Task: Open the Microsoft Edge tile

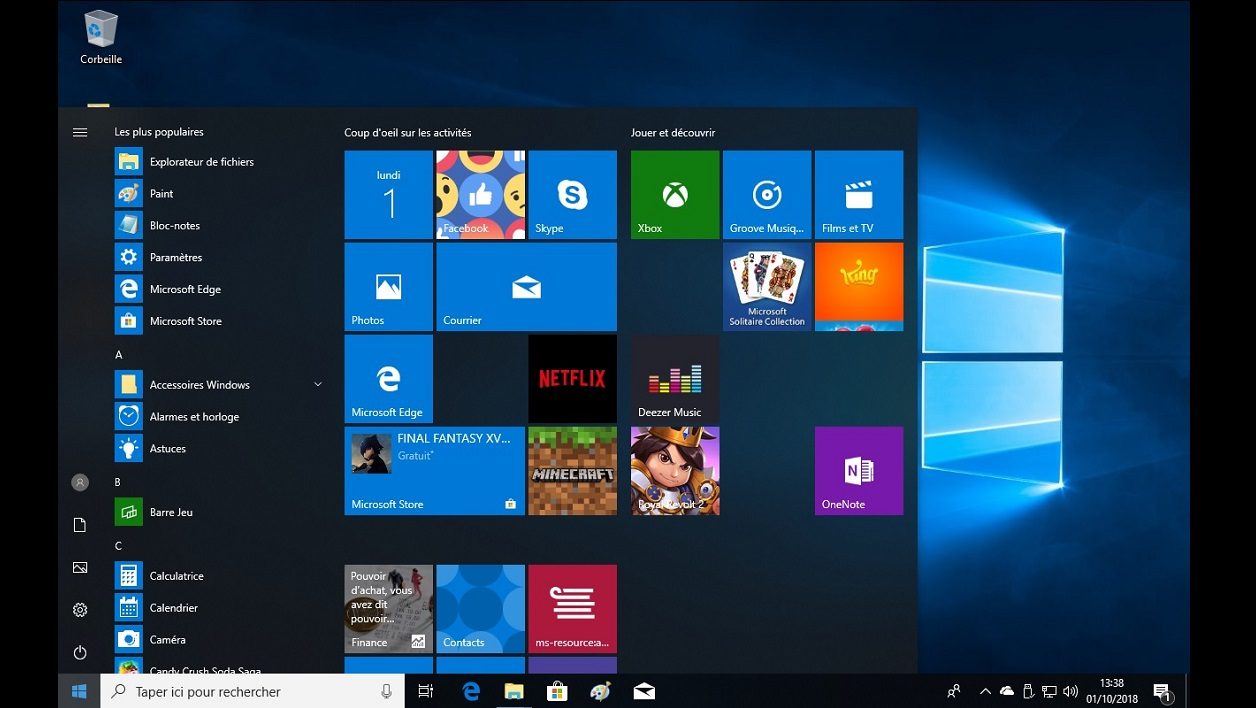Action: click(x=389, y=379)
